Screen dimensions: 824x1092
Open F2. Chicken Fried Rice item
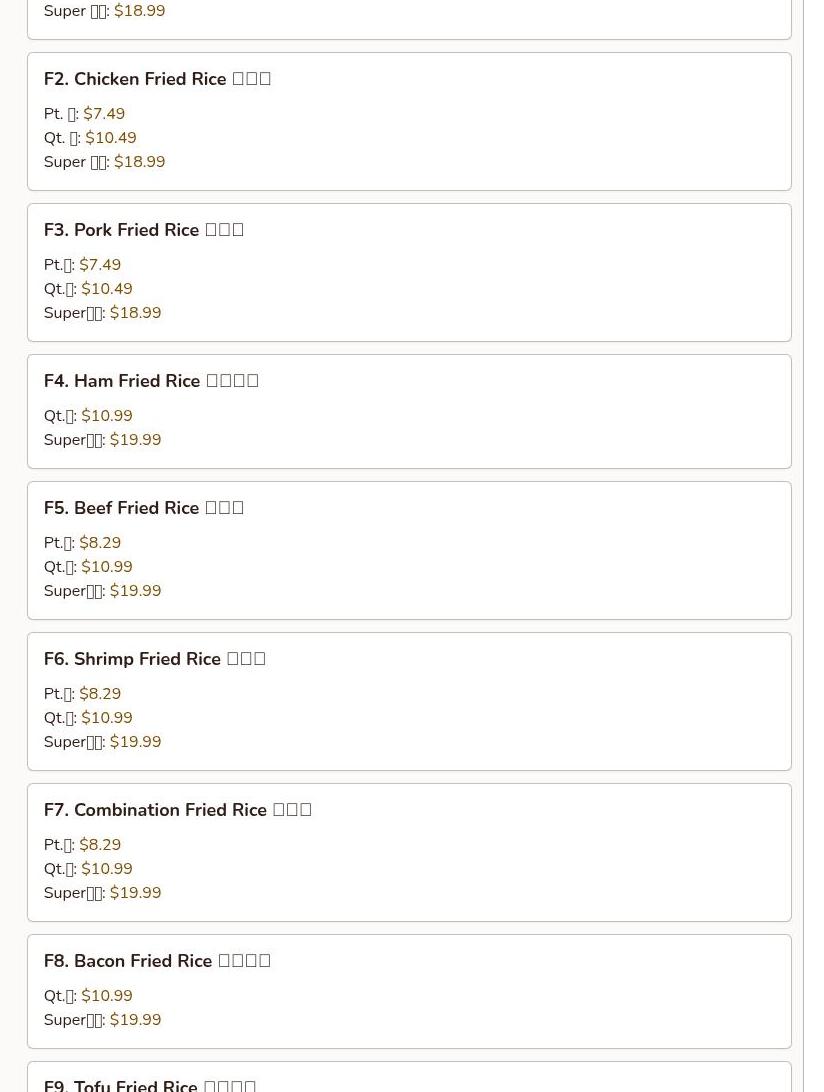point(409,121)
